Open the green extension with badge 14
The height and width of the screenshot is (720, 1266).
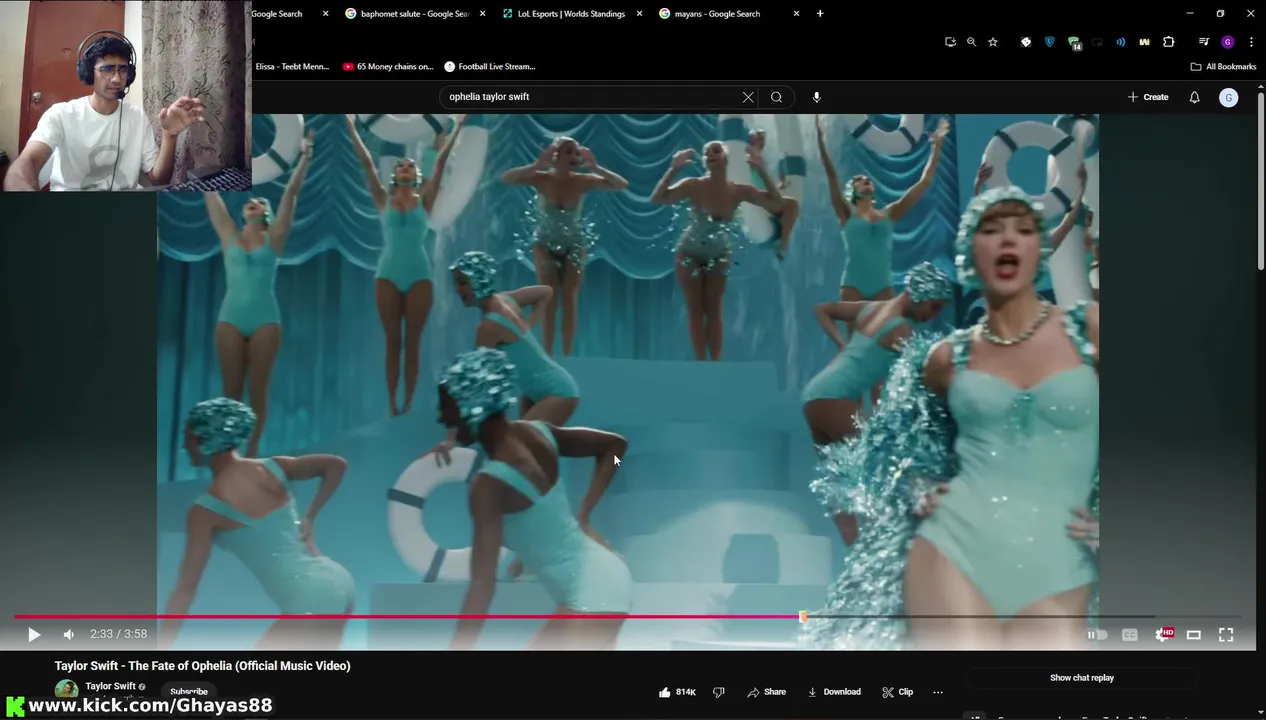pos(1074,43)
